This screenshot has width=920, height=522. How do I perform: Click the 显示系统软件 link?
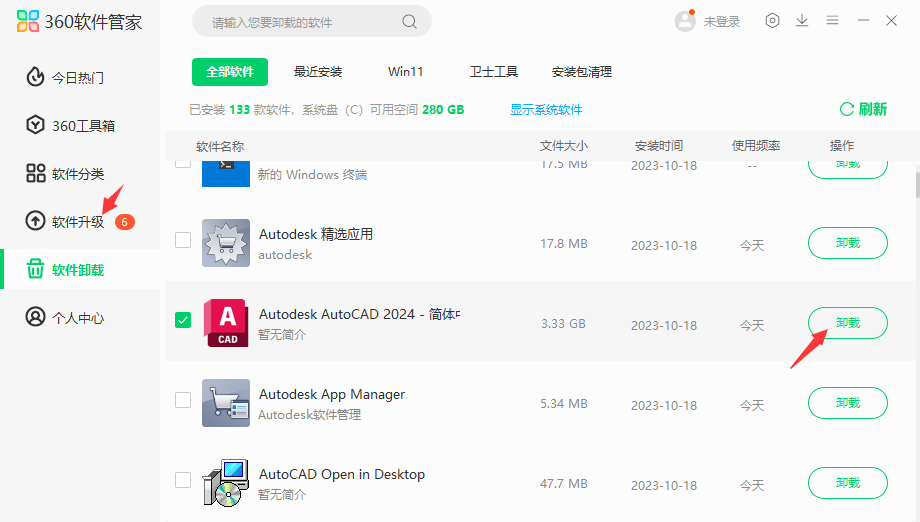[546, 110]
